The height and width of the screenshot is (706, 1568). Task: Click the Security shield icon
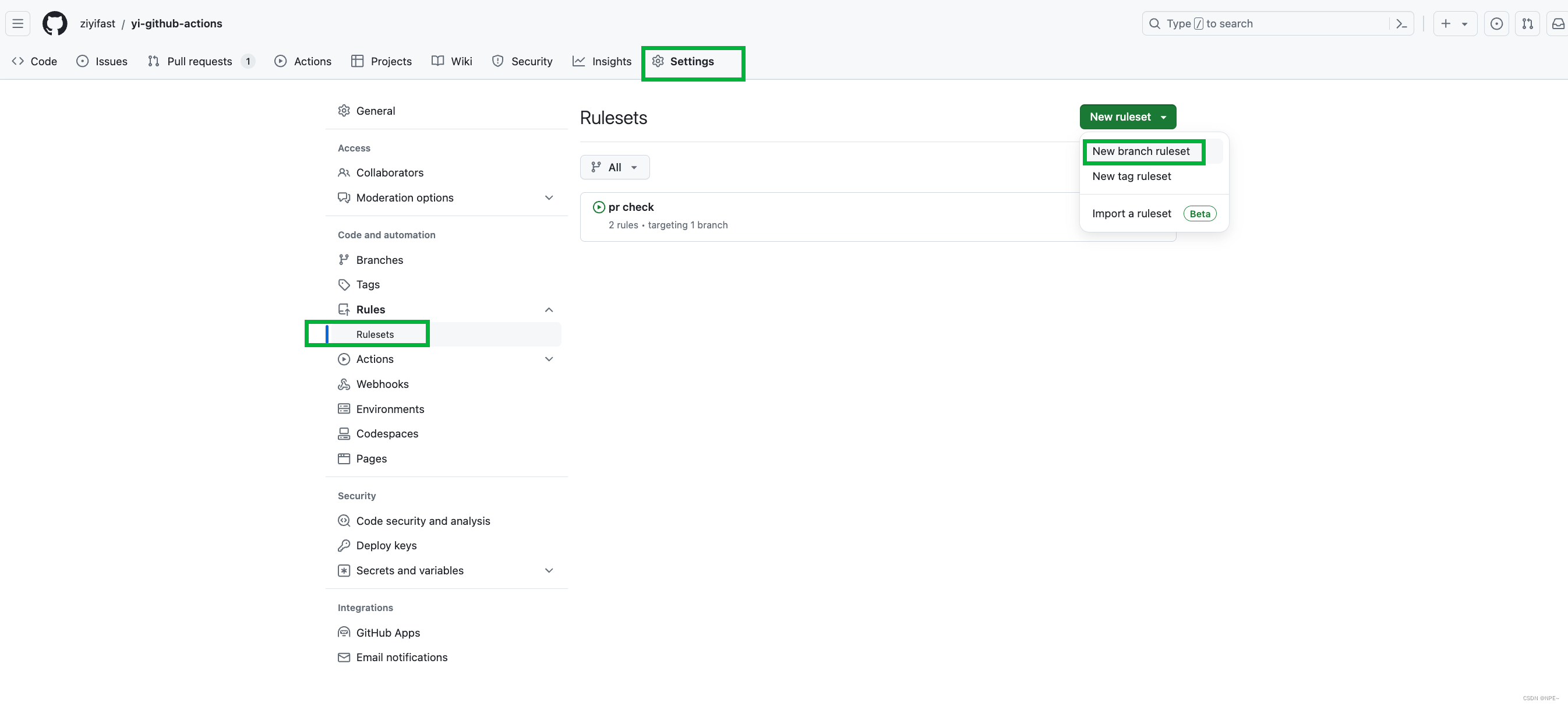point(497,61)
